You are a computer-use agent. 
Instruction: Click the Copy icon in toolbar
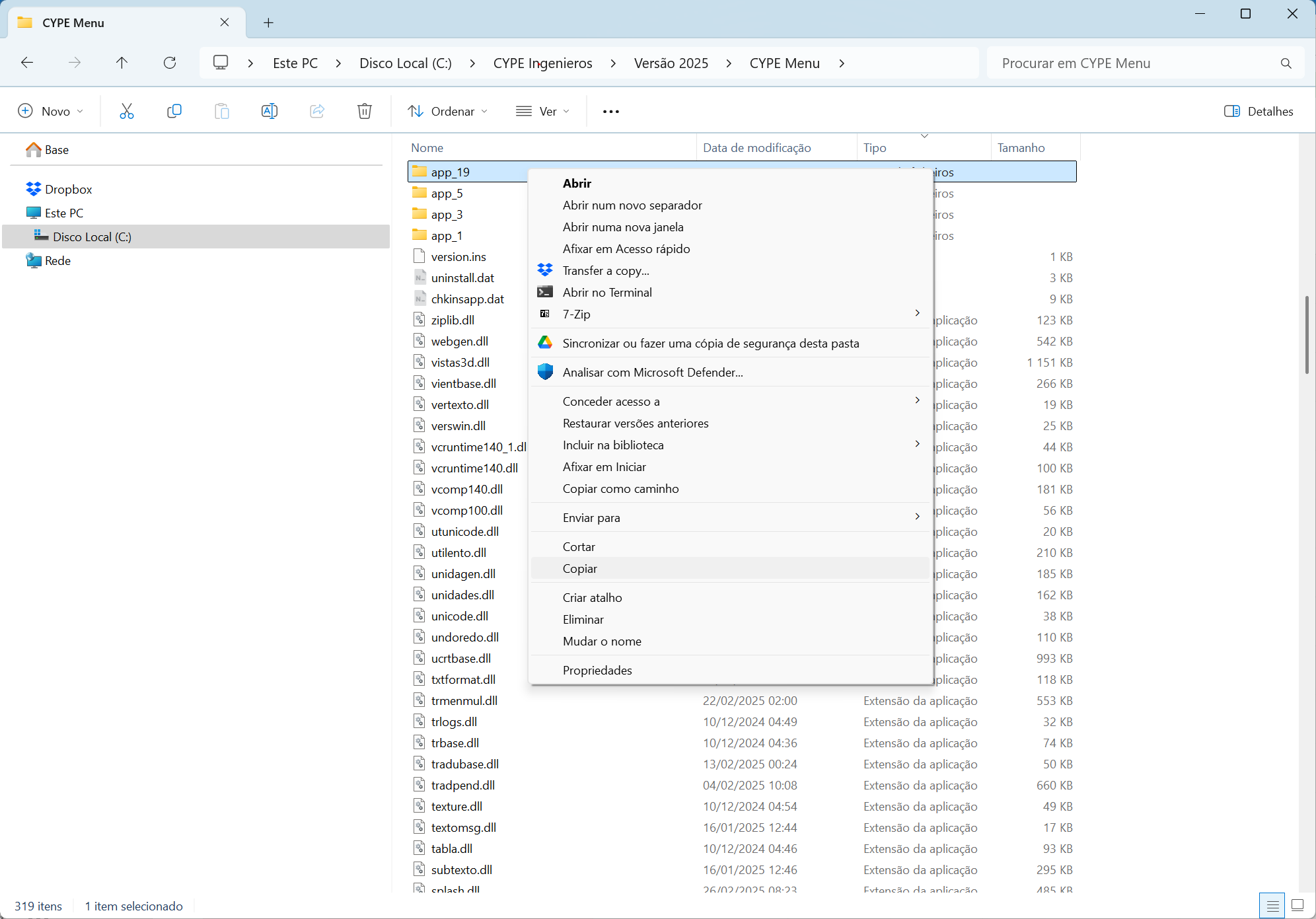174,111
